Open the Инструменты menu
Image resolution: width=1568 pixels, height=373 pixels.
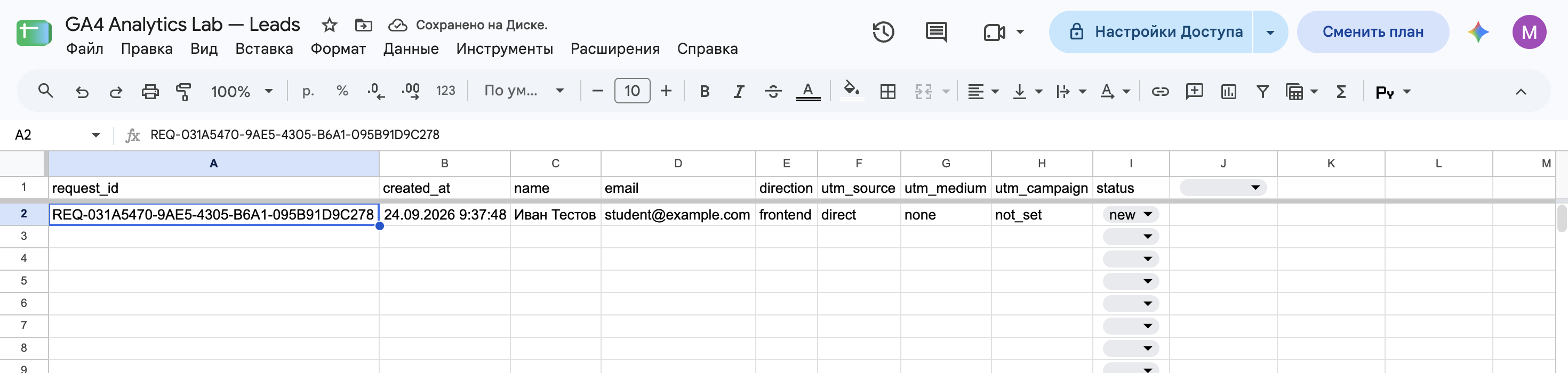pyautogui.click(x=505, y=48)
